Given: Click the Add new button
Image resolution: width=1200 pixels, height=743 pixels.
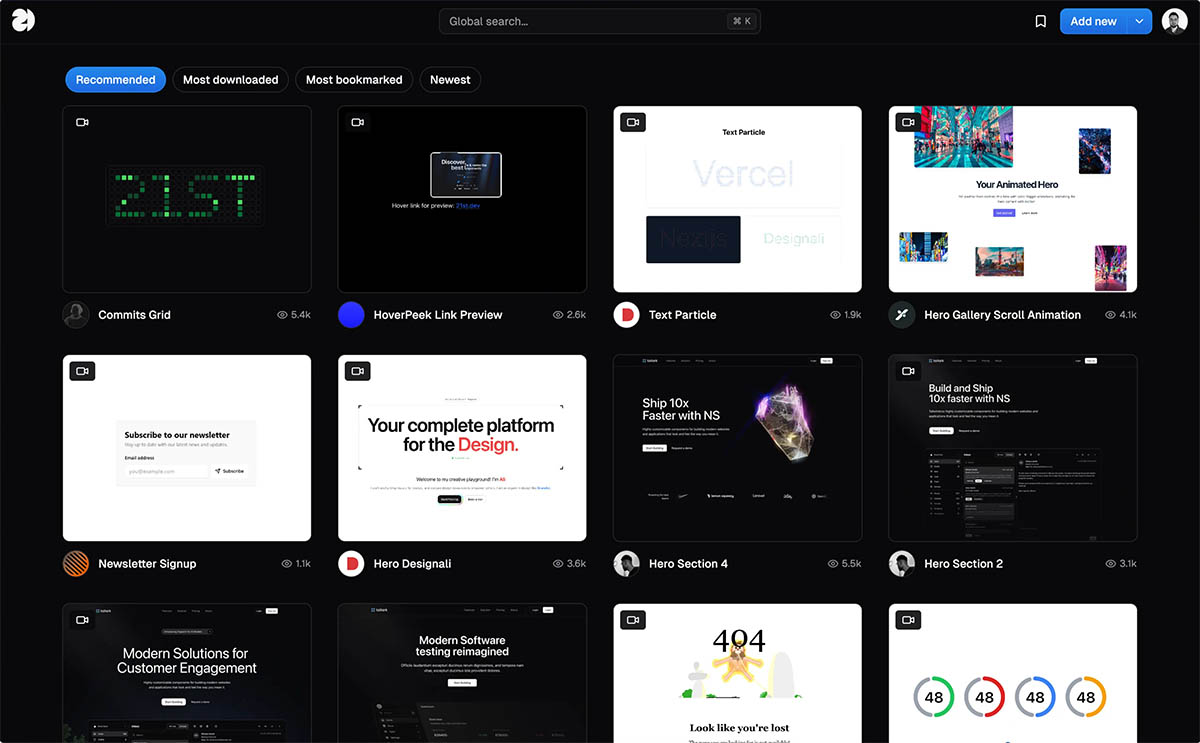Looking at the screenshot, I should click(x=1093, y=21).
